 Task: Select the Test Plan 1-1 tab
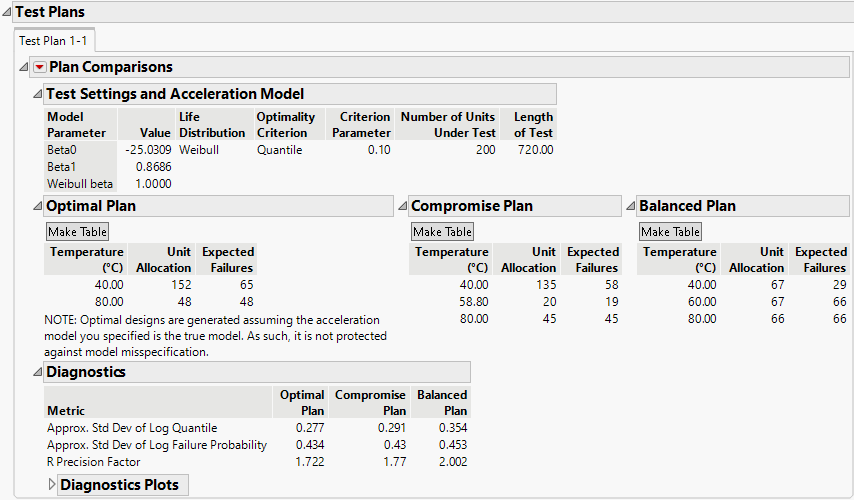(x=56, y=40)
